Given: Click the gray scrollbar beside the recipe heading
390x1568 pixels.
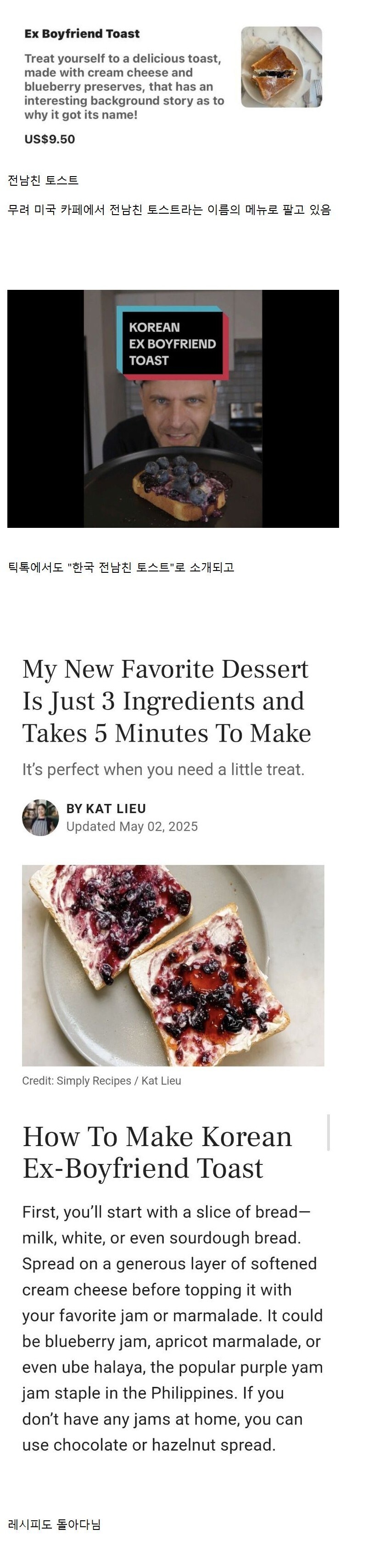Looking at the screenshot, I should (329, 1133).
